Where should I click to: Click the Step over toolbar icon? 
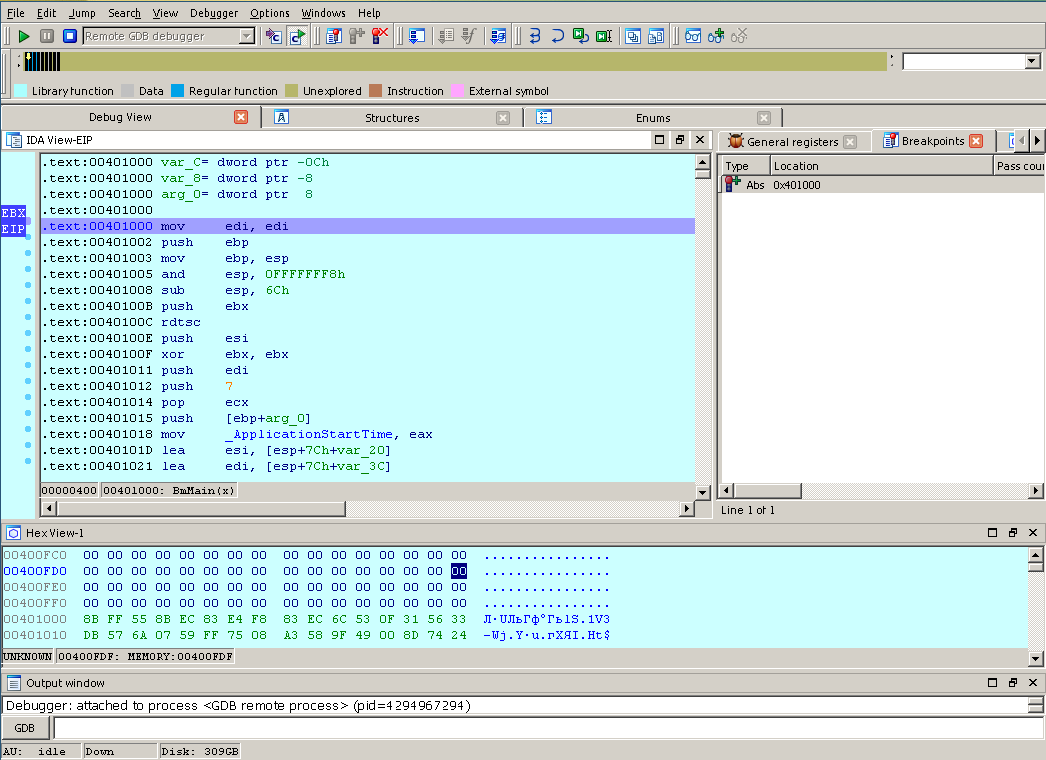557,36
